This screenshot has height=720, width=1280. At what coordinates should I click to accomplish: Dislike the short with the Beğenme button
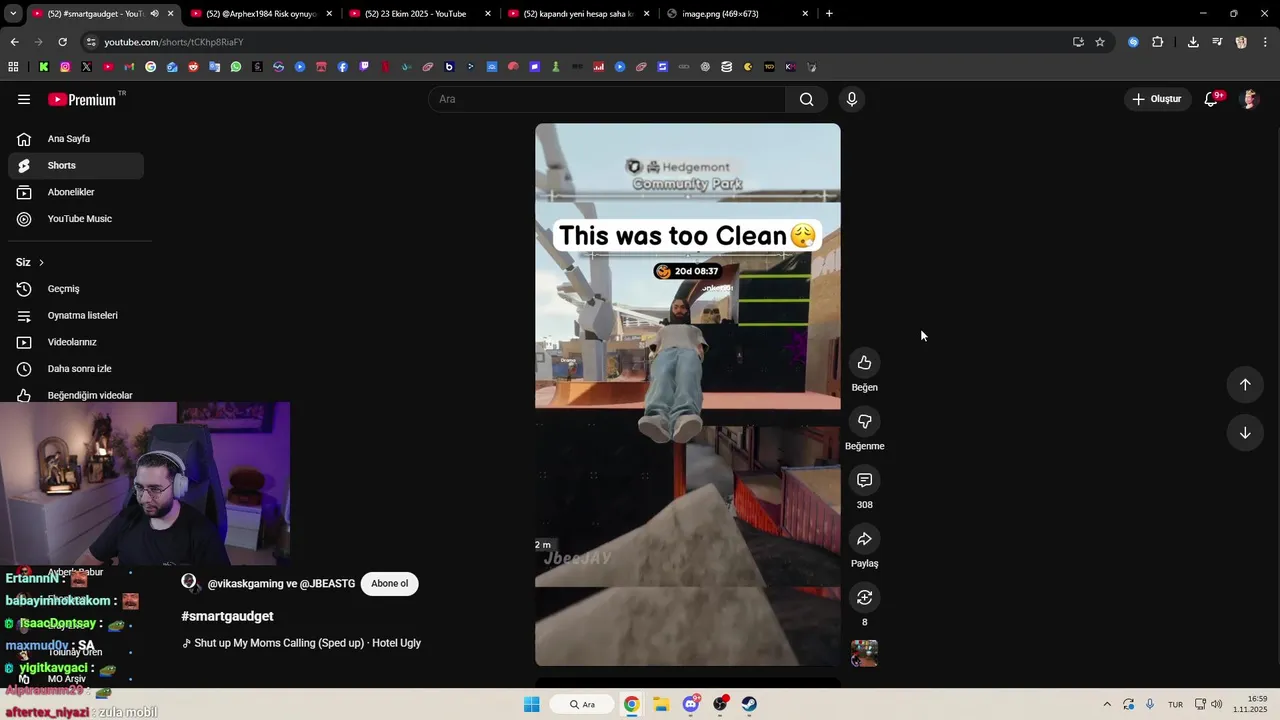[864, 422]
